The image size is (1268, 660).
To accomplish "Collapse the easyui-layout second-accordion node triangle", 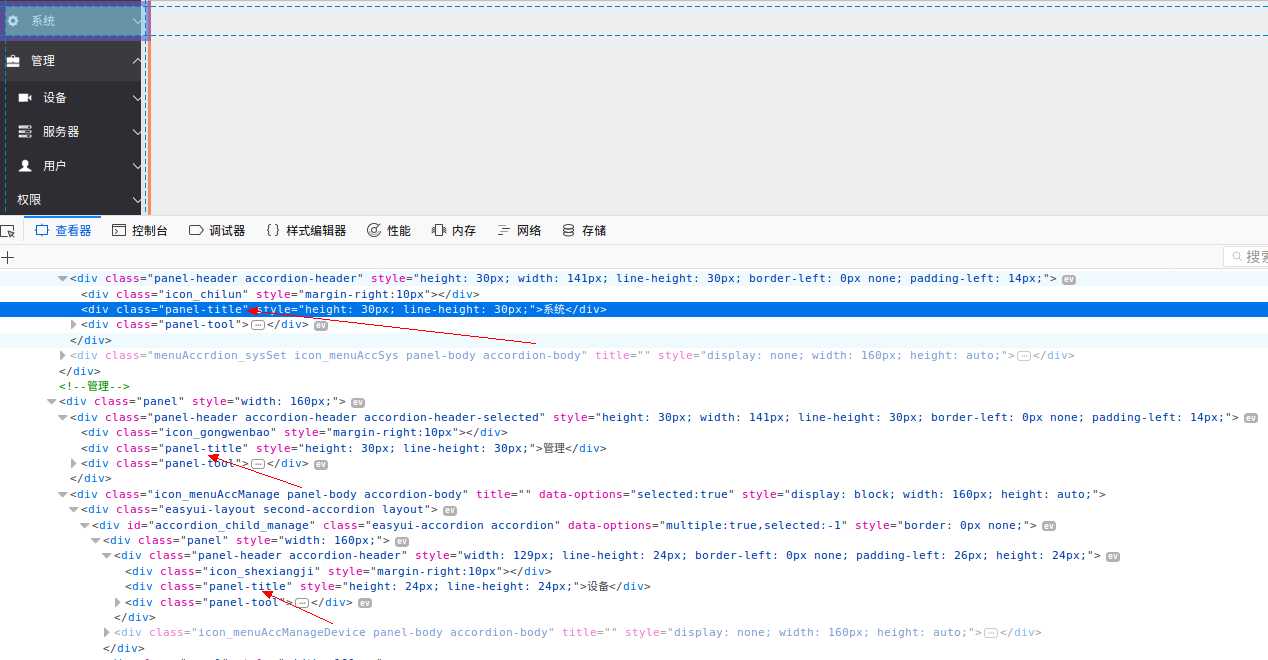I will click(x=74, y=510).
